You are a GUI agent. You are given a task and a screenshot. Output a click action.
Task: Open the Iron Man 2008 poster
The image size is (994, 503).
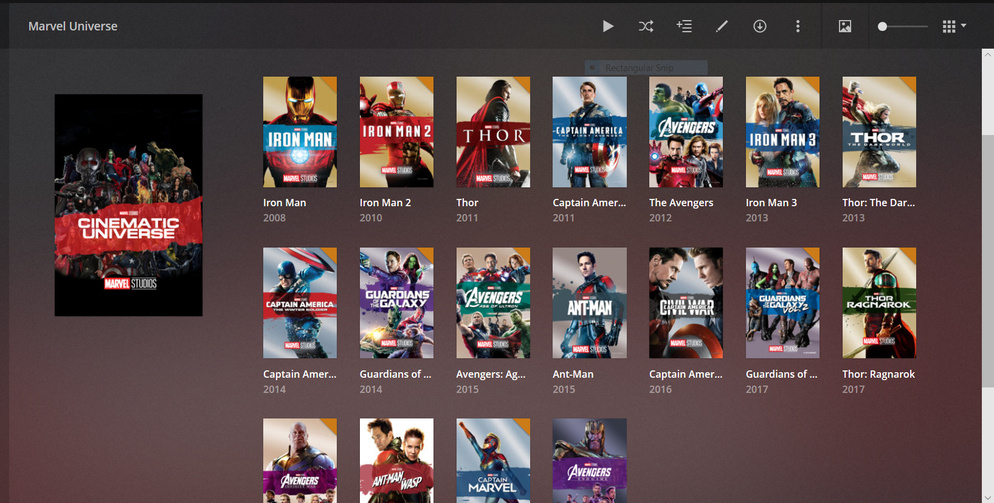pyautogui.click(x=300, y=132)
